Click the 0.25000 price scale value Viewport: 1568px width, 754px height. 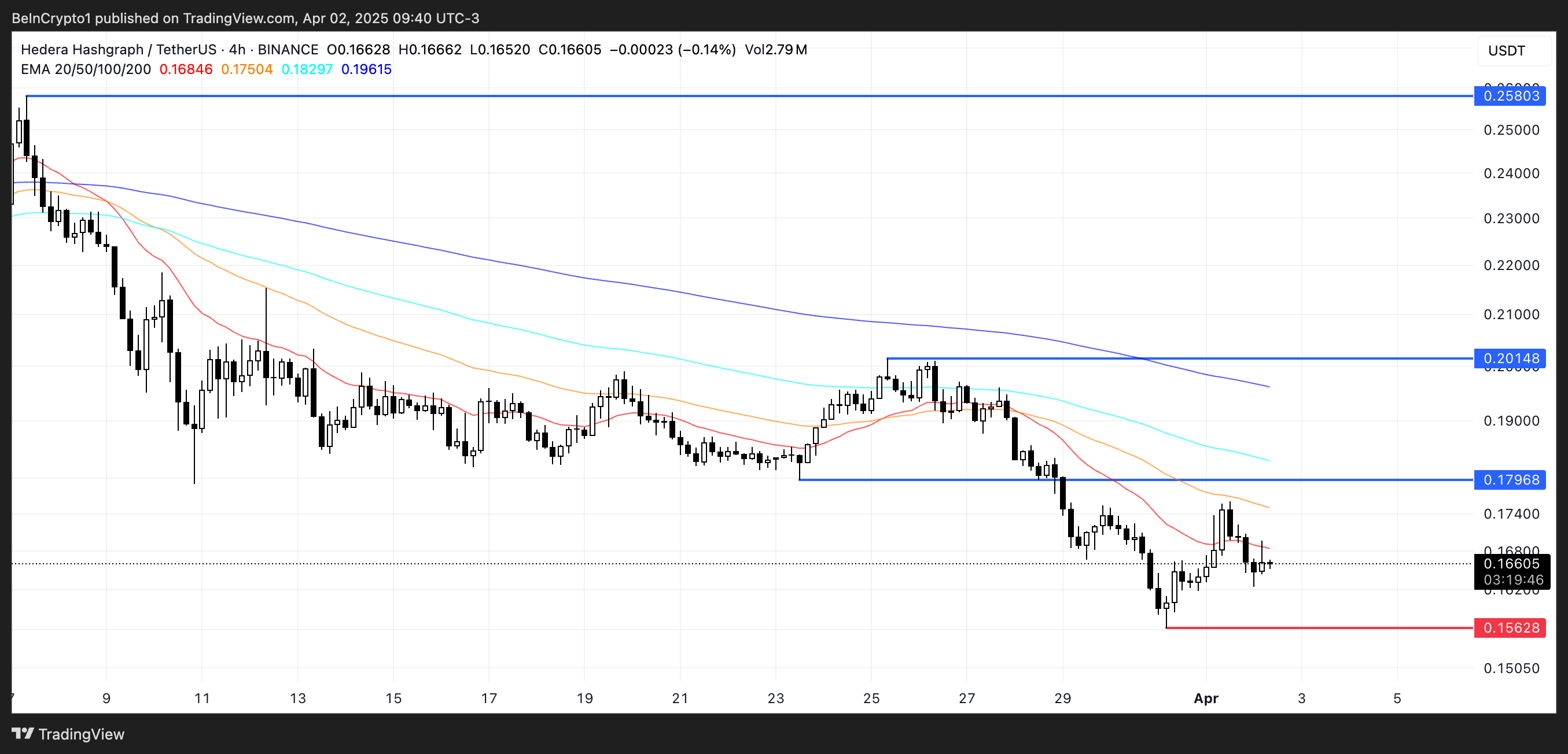1511,130
